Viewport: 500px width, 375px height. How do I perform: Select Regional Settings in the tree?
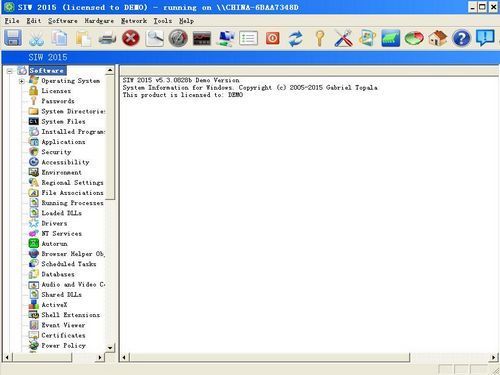coord(72,183)
